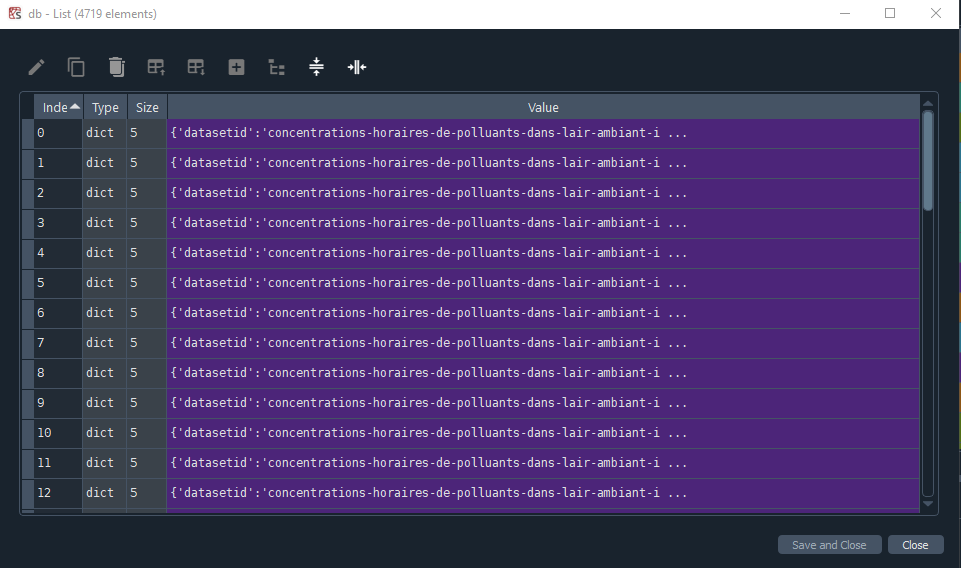The height and width of the screenshot is (568, 961).
Task: Select the index cell showing 5
Action: [x=58, y=283]
